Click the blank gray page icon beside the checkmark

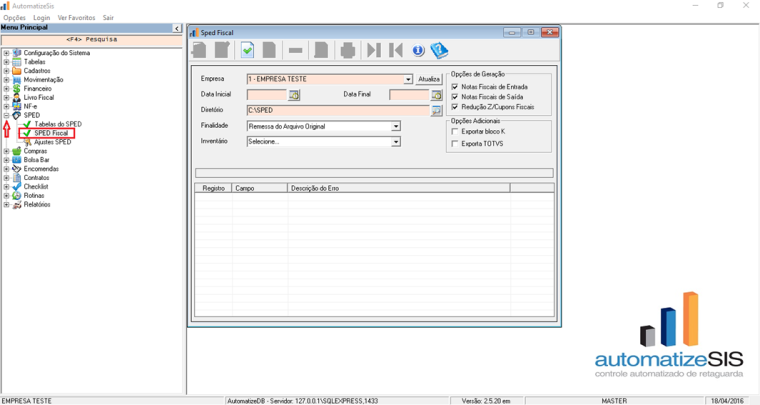[269, 50]
